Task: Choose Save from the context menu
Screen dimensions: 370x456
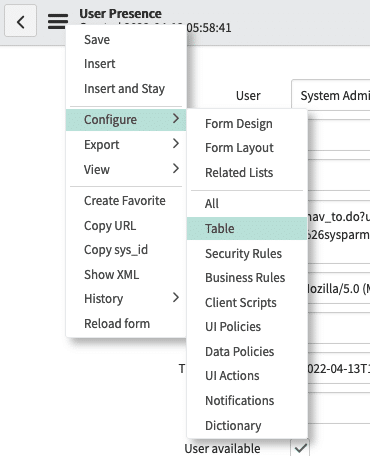Action: (x=126, y=40)
